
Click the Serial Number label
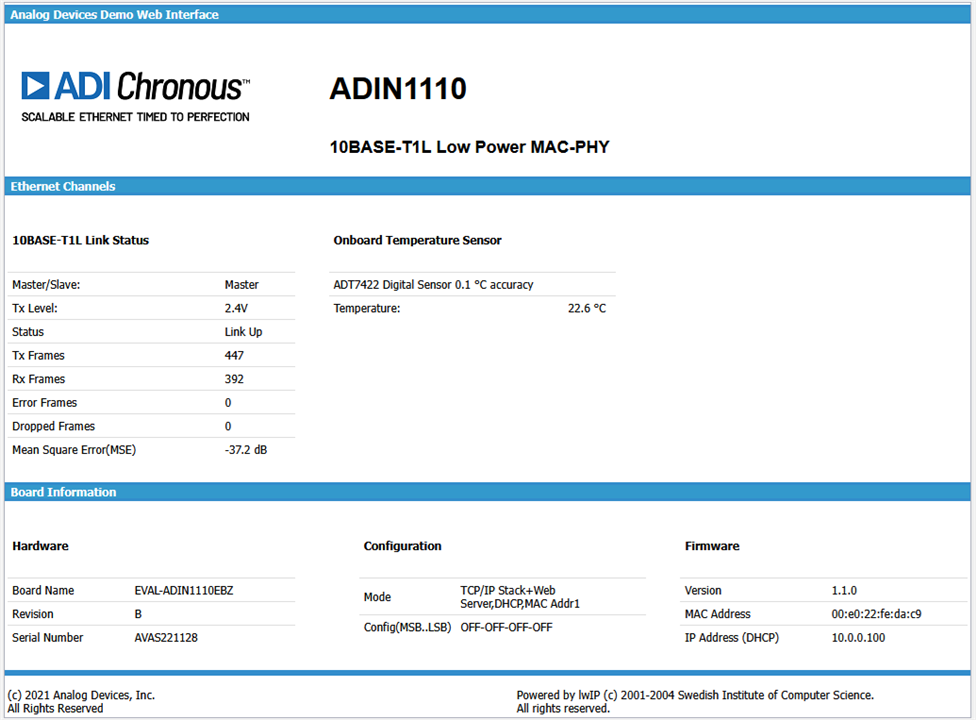[x=47, y=638]
